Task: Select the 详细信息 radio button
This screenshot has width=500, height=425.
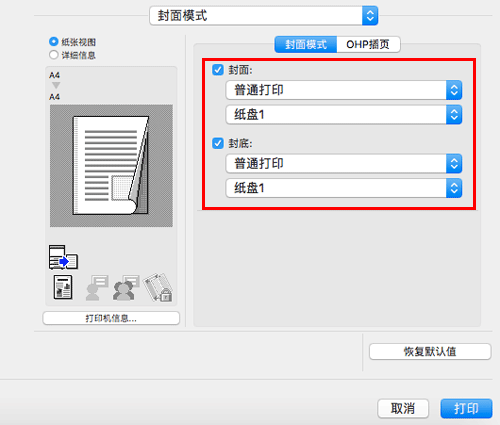Action: (x=53, y=55)
